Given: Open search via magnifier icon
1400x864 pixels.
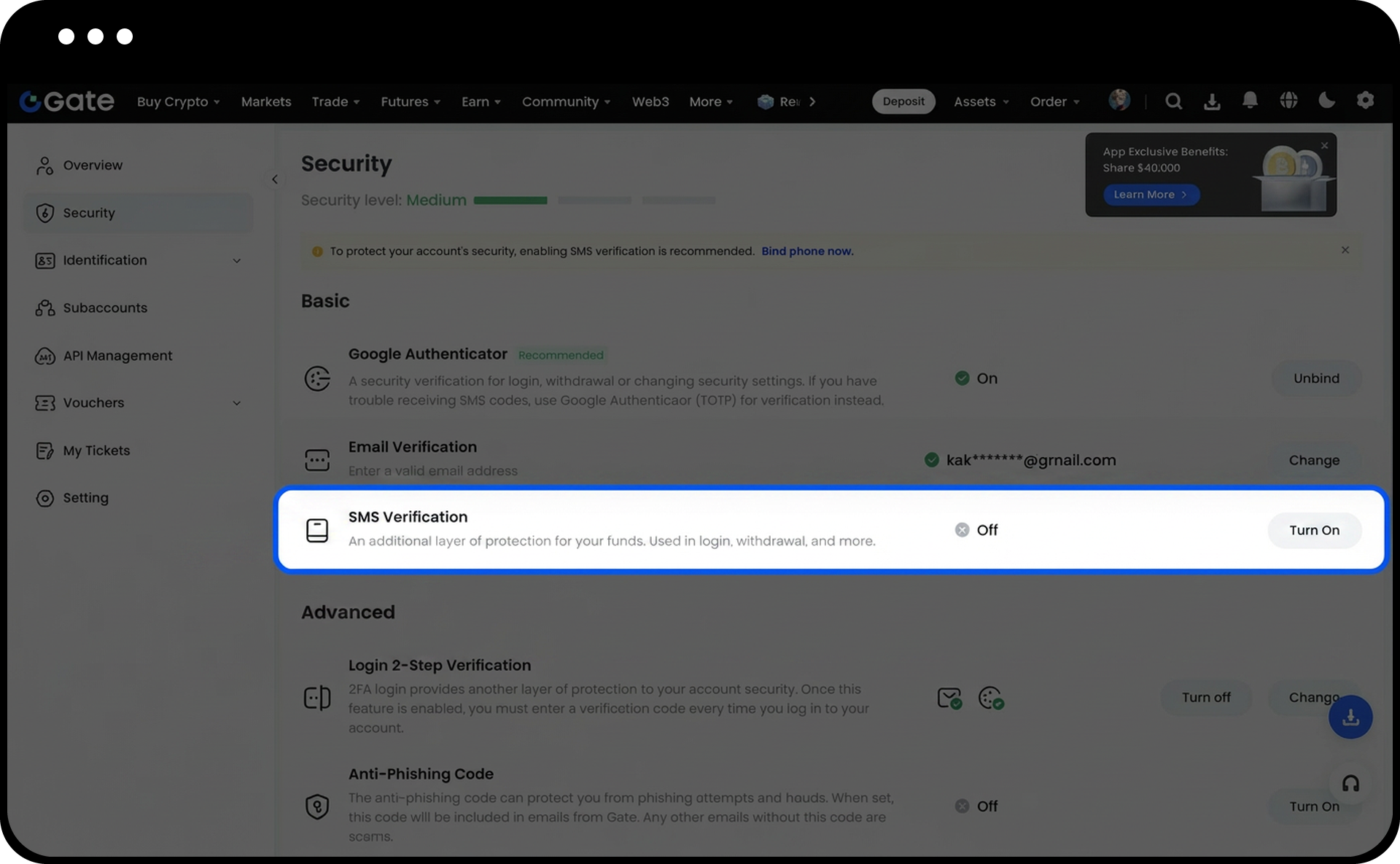Looking at the screenshot, I should 1173,101.
